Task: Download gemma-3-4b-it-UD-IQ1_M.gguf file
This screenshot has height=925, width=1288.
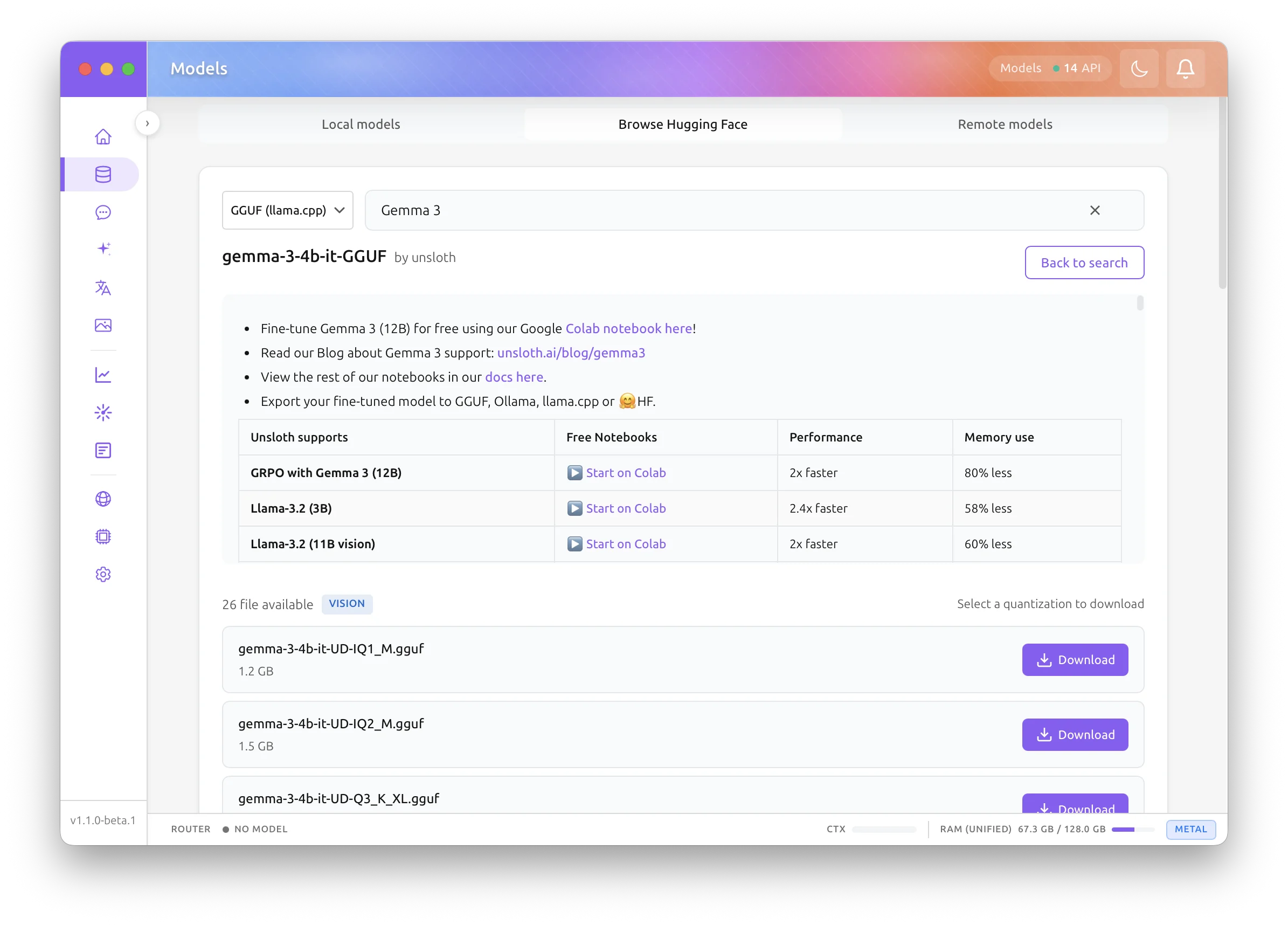Action: pos(1075,660)
